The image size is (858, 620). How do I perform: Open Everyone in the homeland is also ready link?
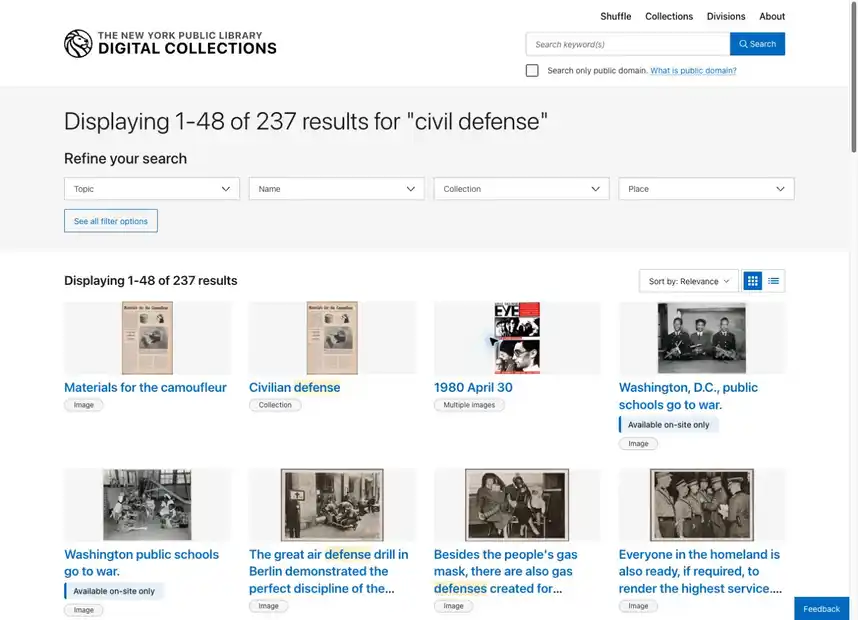(x=700, y=571)
